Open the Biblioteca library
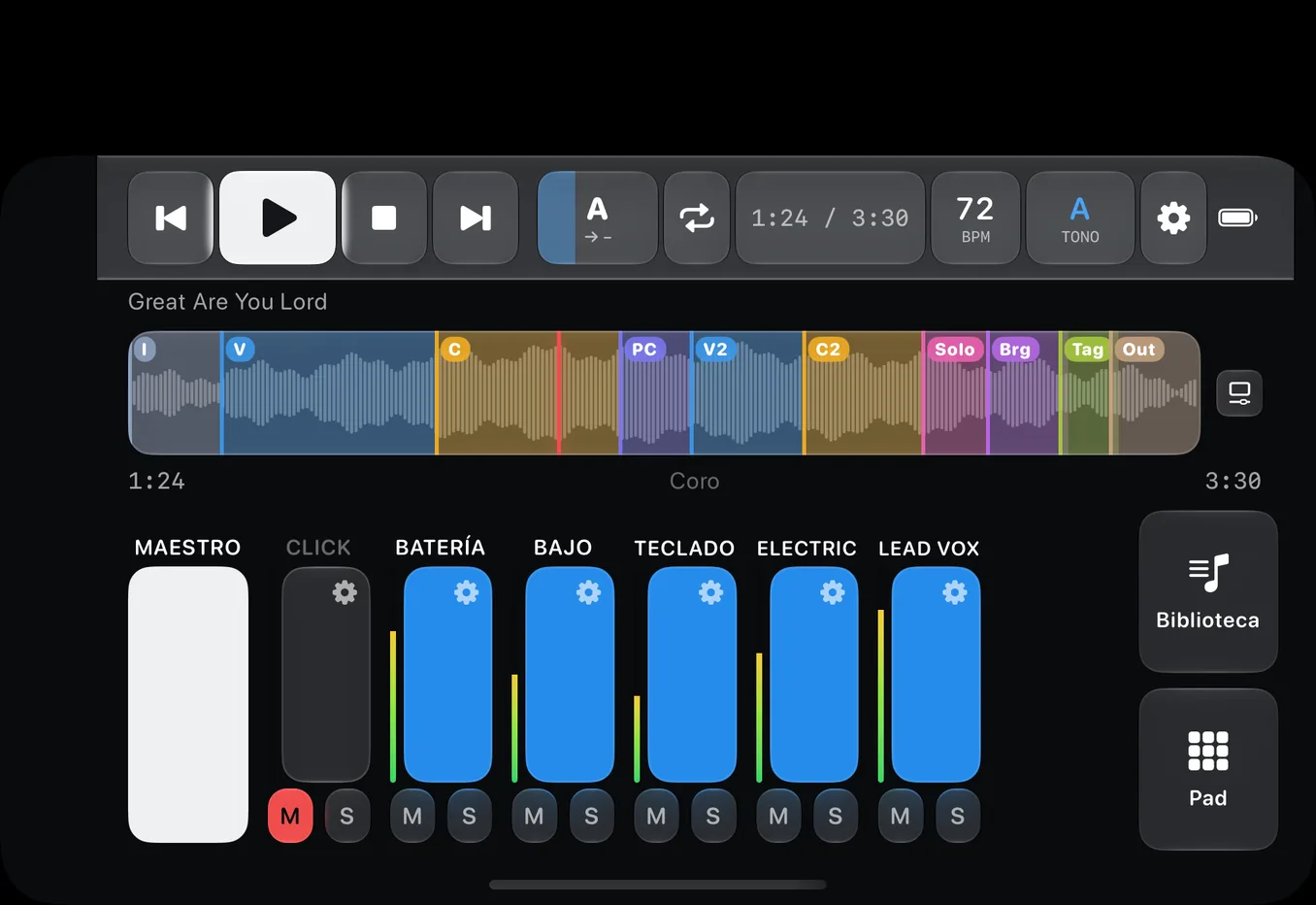Image resolution: width=1316 pixels, height=905 pixels. [1208, 591]
